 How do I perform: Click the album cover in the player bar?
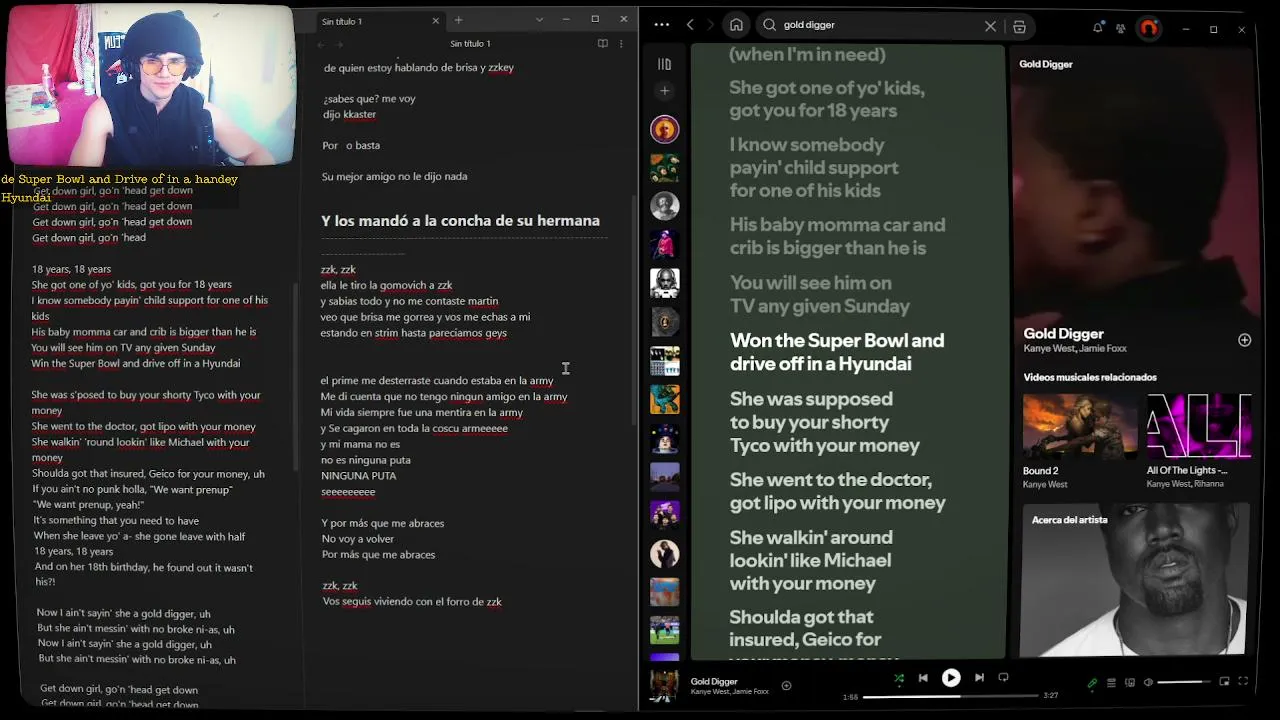click(x=664, y=686)
